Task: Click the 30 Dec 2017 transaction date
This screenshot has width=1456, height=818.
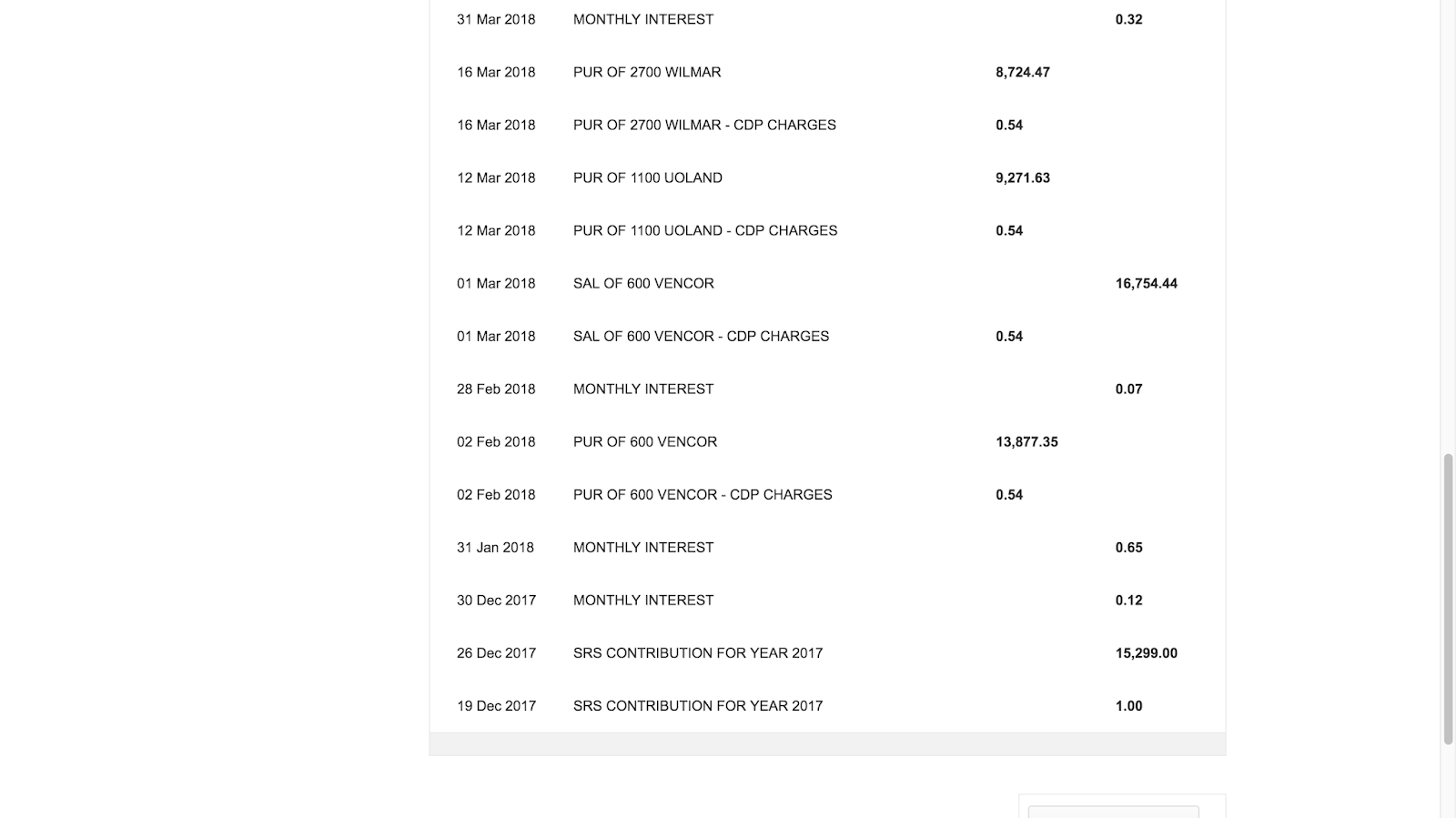Action: point(496,600)
